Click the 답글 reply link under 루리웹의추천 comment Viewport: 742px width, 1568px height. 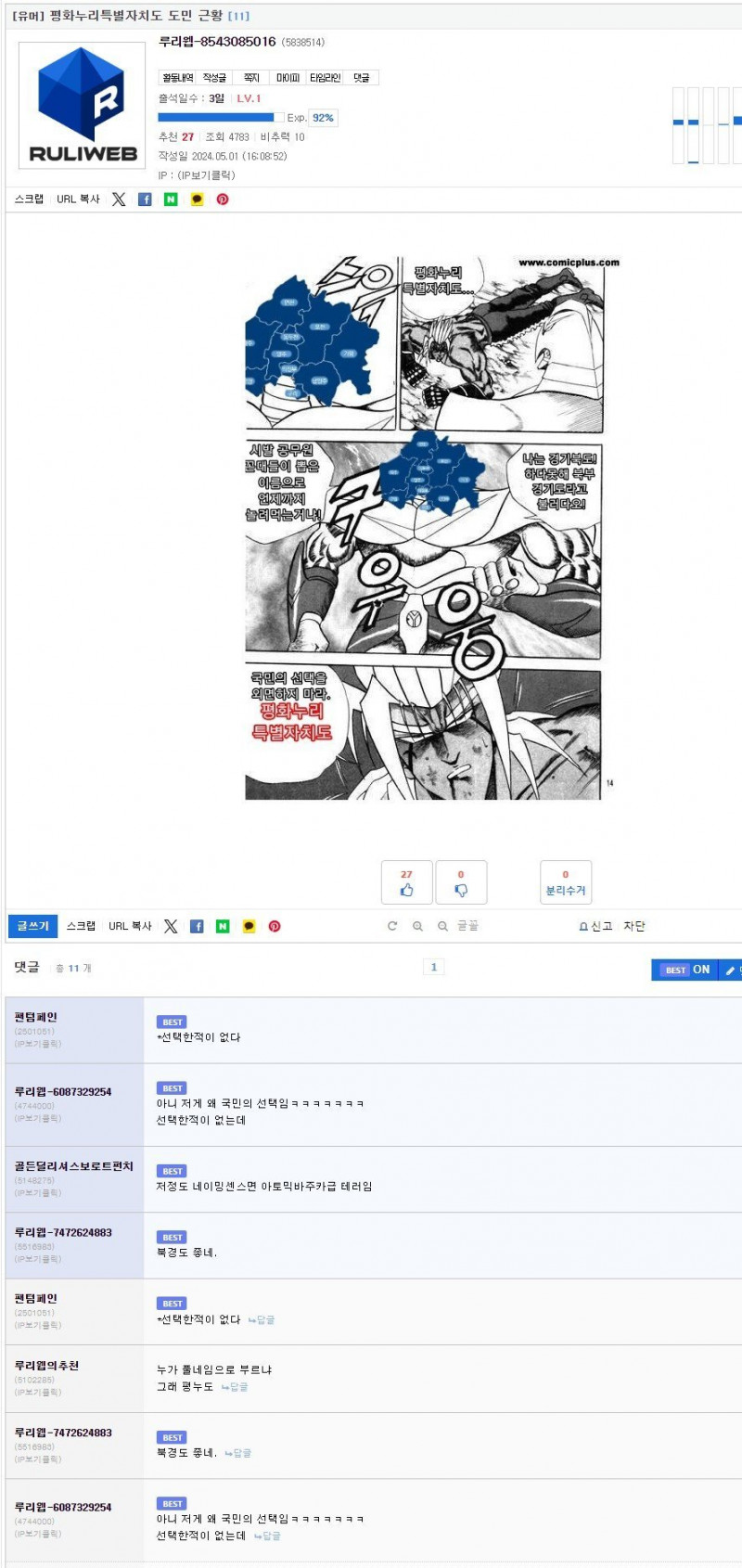coord(235,1386)
